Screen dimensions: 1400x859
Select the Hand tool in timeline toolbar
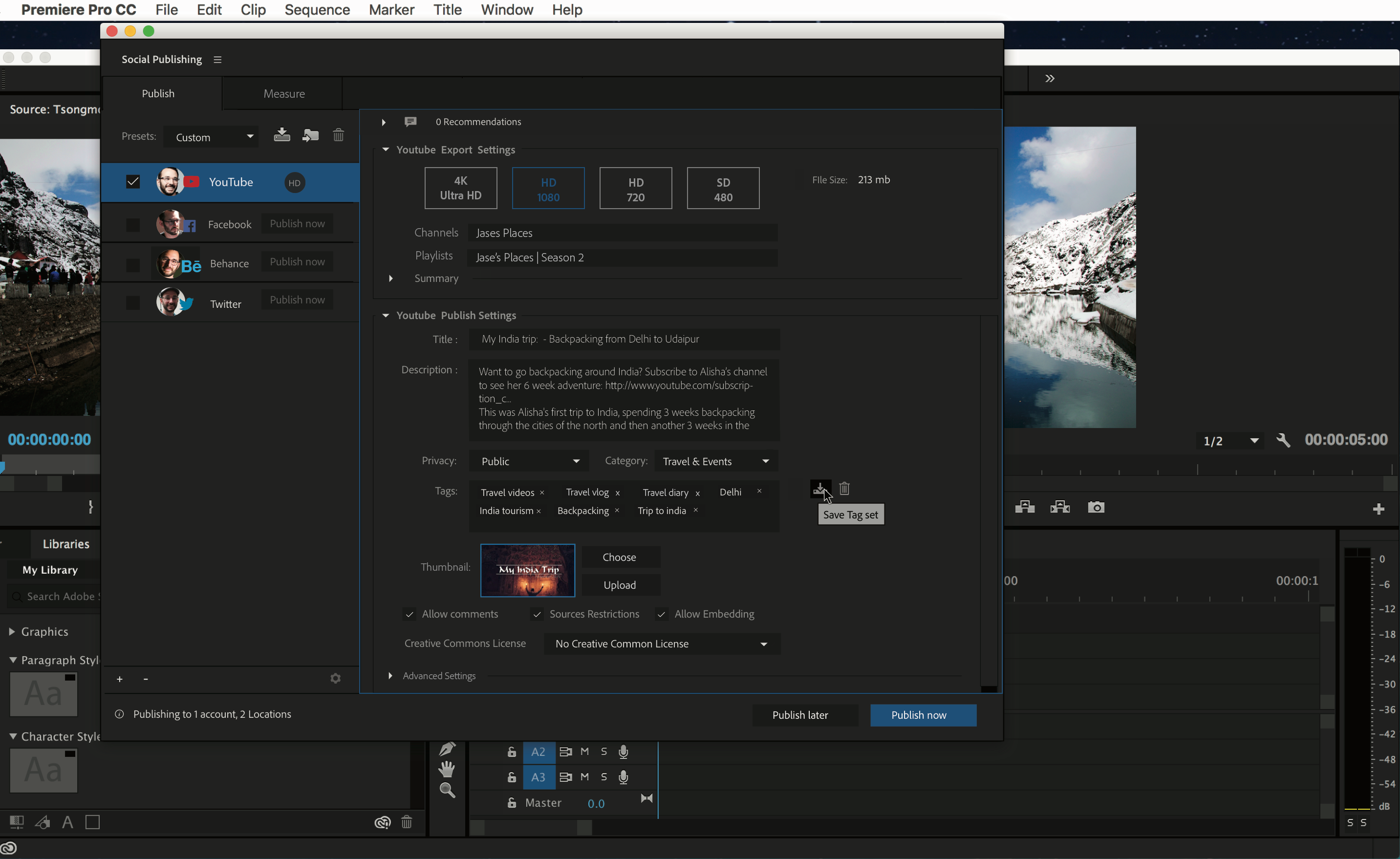click(447, 769)
